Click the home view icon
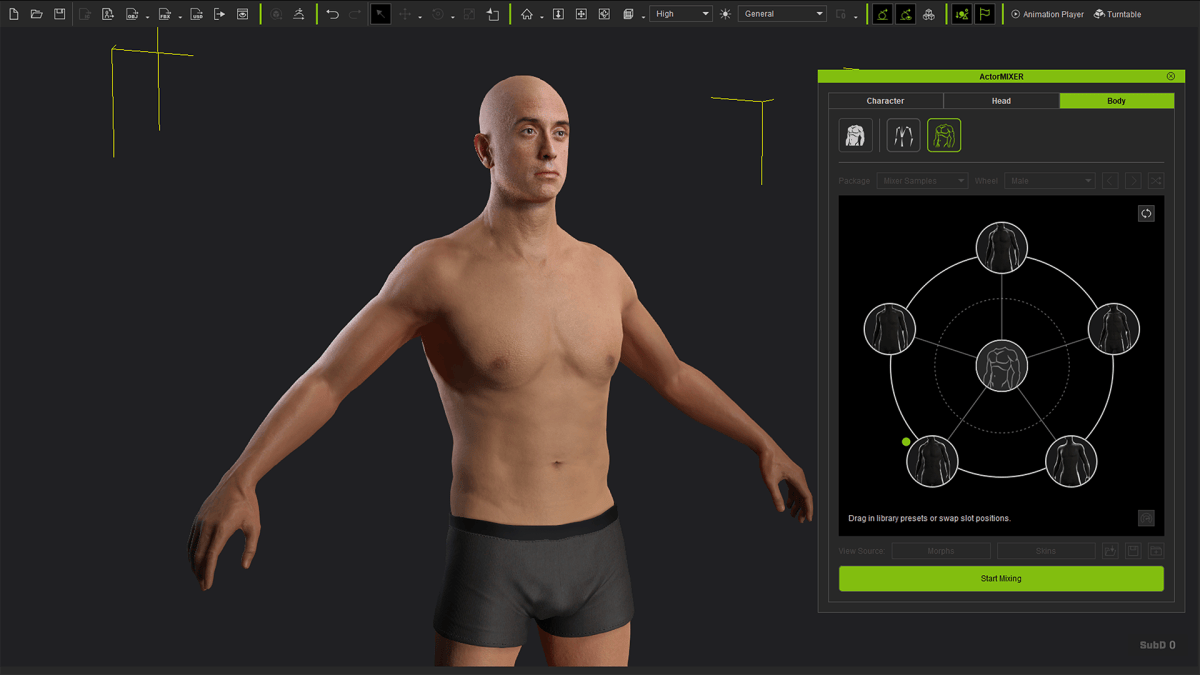1200x675 pixels. coord(527,14)
